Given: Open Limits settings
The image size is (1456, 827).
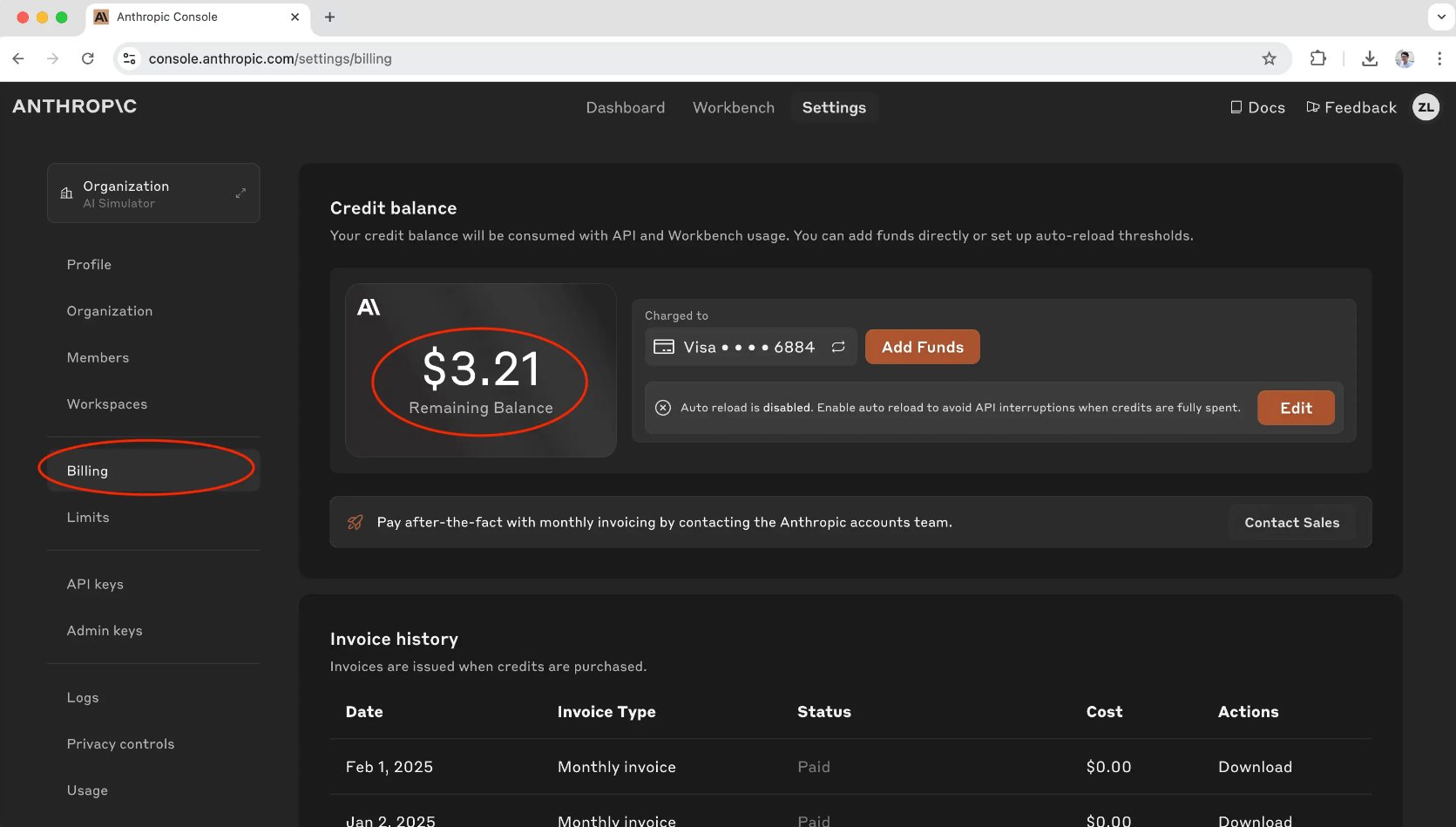Looking at the screenshot, I should [88, 518].
